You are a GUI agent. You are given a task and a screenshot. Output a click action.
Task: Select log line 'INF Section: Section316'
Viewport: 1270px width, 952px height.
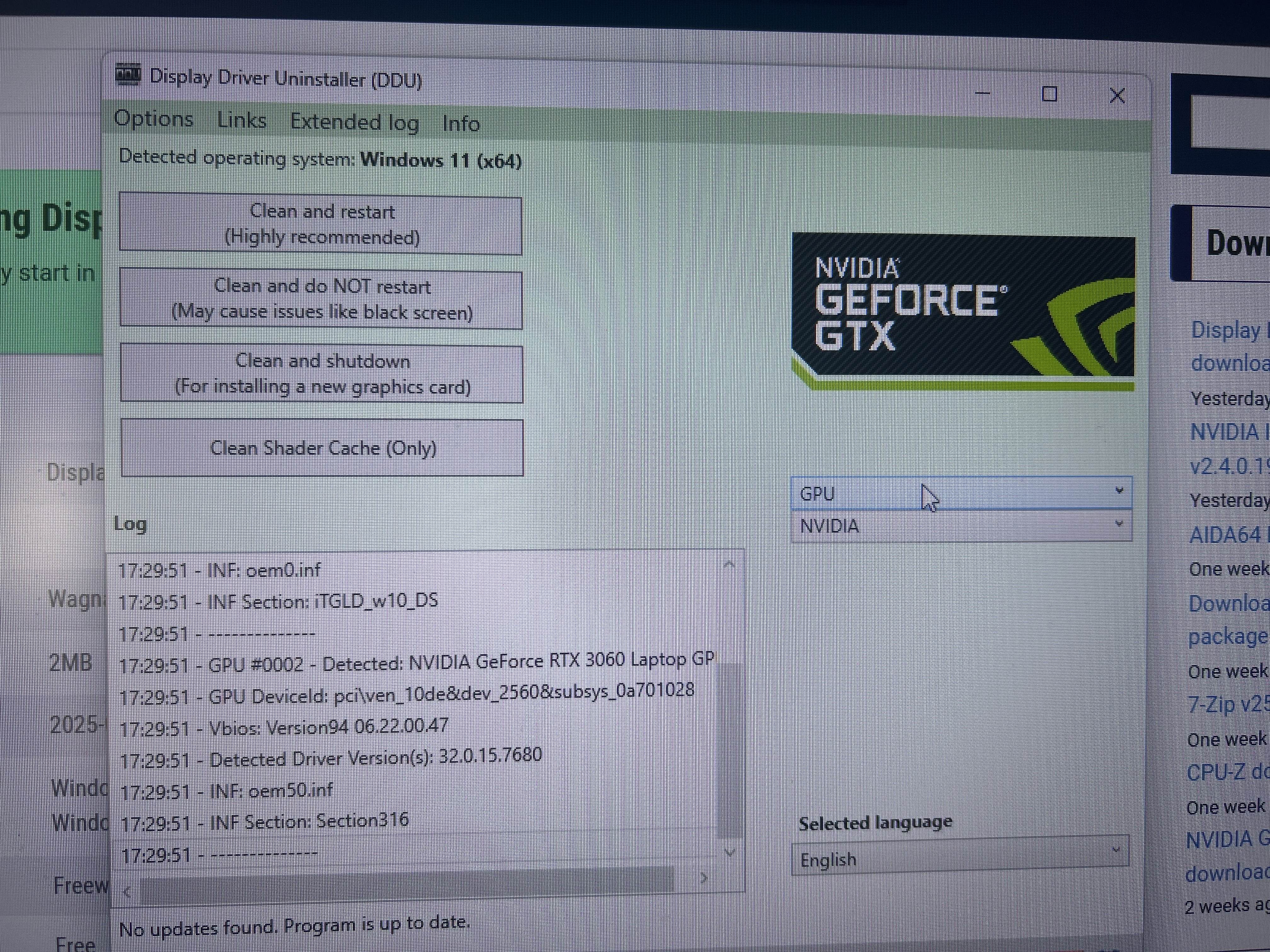265,821
